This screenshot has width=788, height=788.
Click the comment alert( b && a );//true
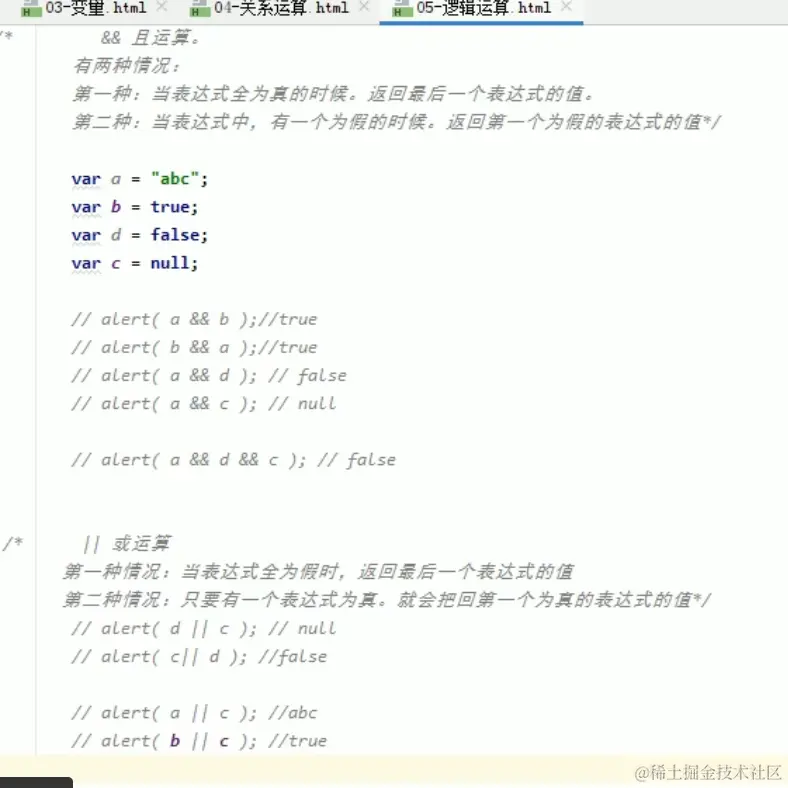click(x=194, y=348)
